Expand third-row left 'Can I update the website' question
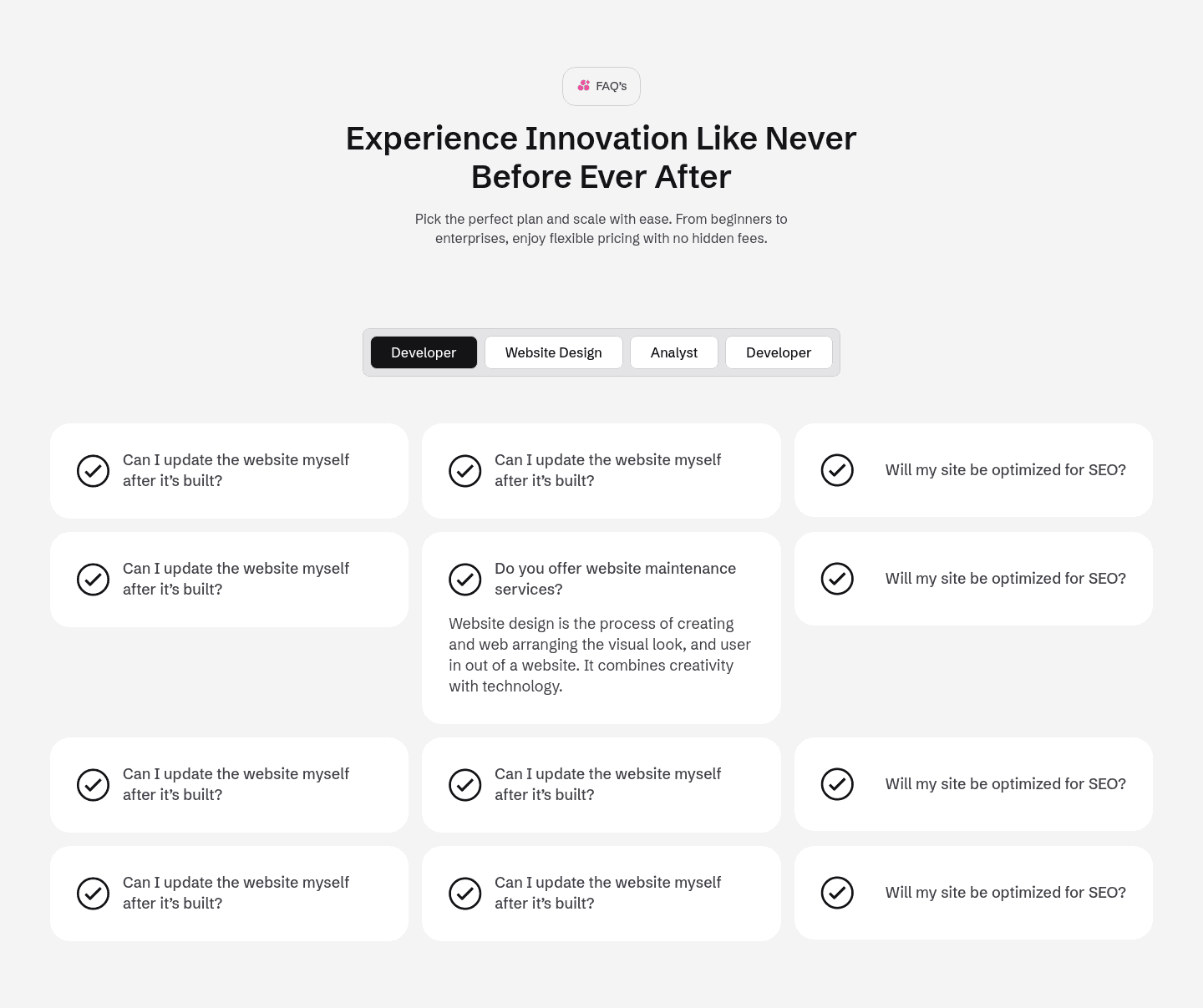 tap(236, 784)
